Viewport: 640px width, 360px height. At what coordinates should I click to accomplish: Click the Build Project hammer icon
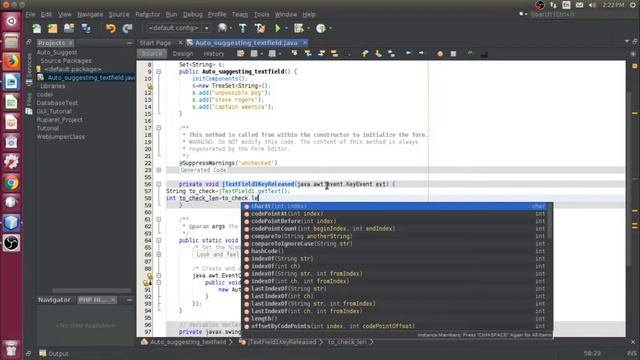[243, 28]
